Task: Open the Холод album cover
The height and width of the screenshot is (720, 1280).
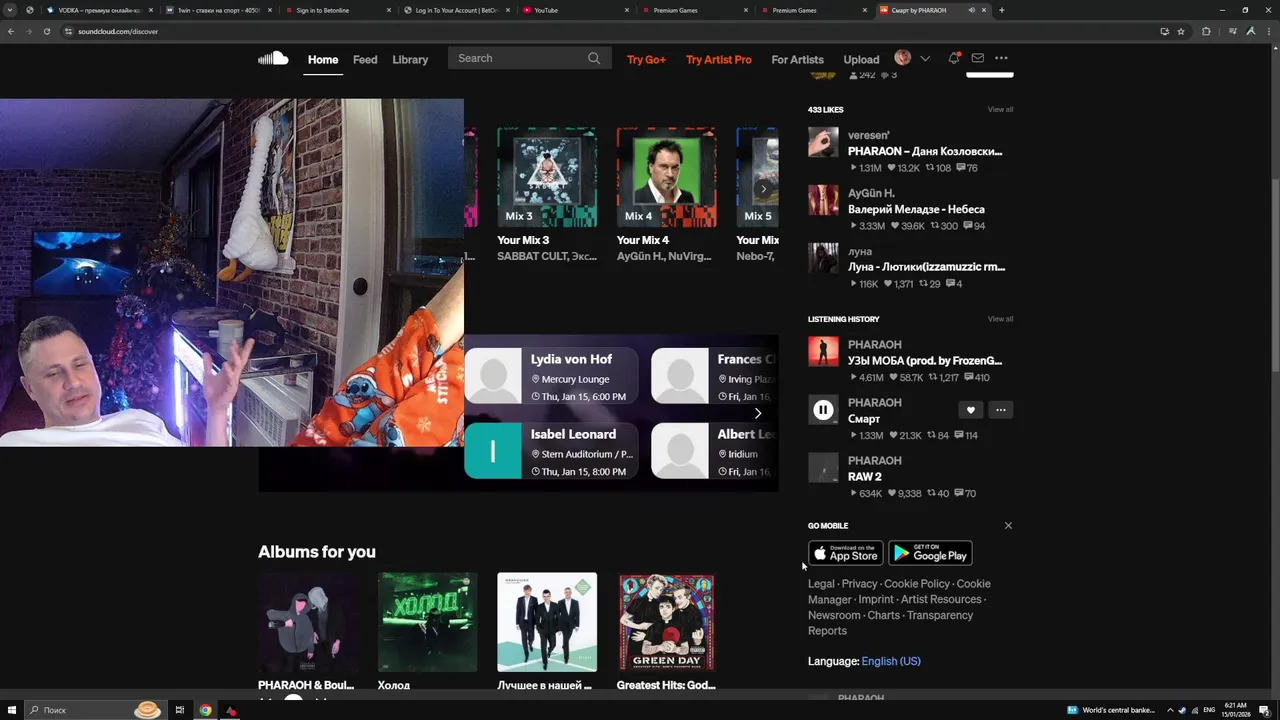Action: point(427,622)
